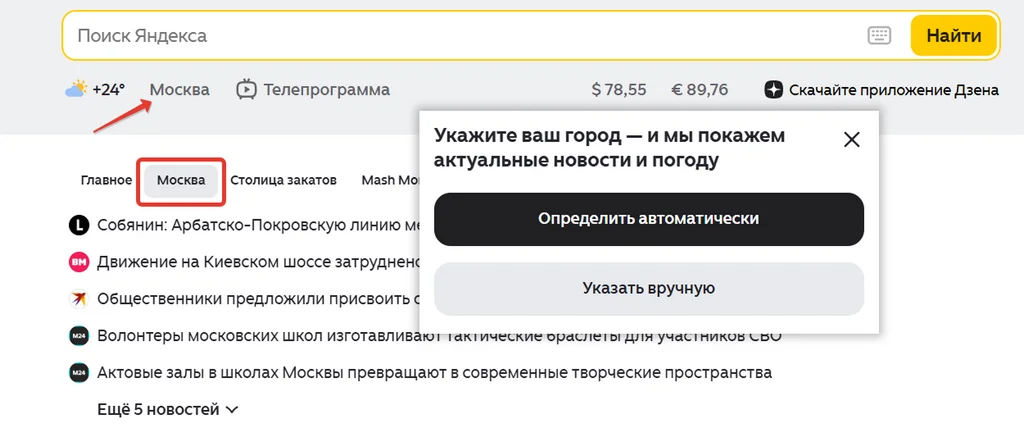Open the virtual keyboard icon in search bar
1024x433 pixels.
point(879,35)
